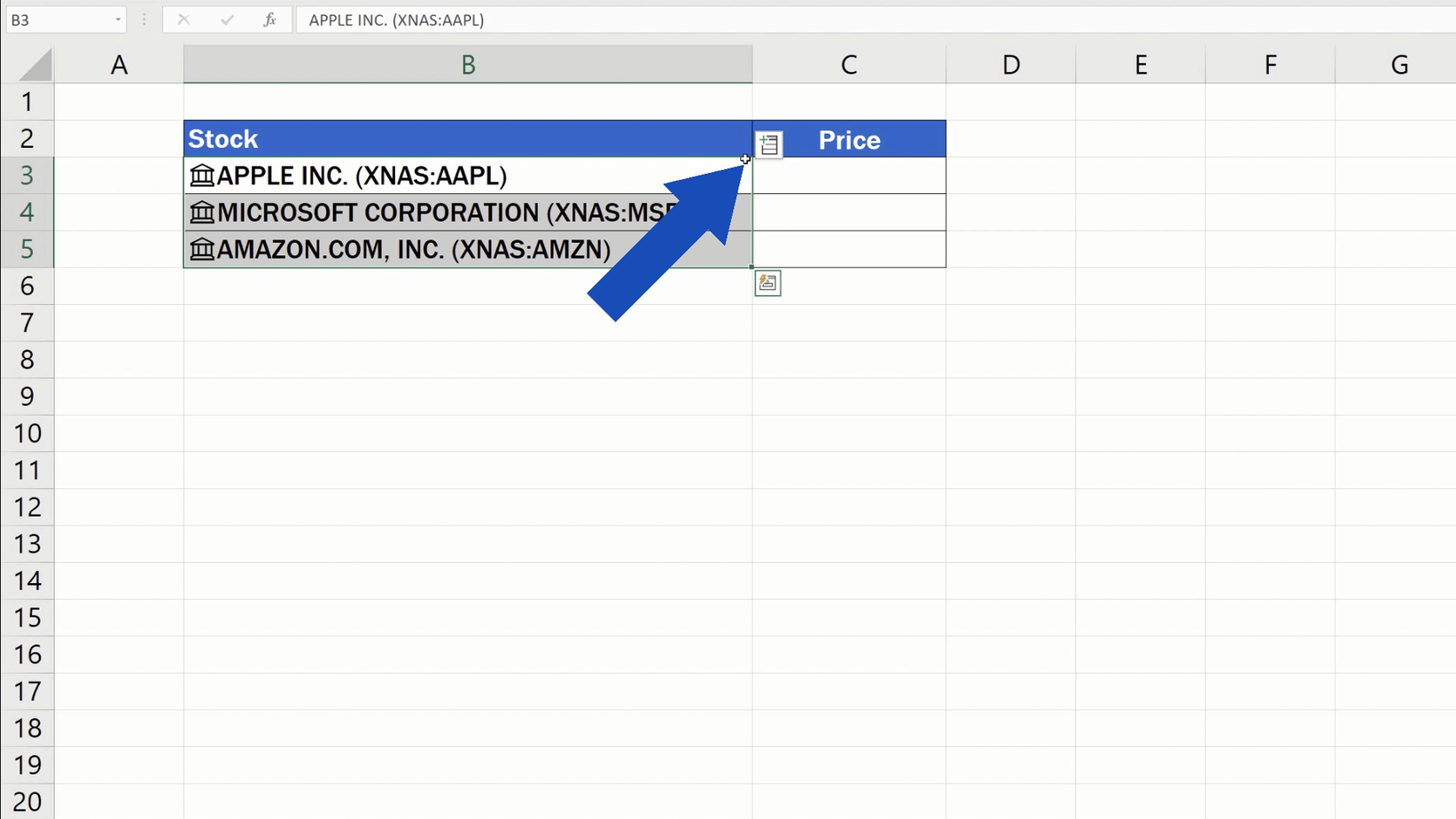Viewport: 1456px width, 819px height.
Task: Click cell F12 in the grid
Action: click(x=1270, y=507)
